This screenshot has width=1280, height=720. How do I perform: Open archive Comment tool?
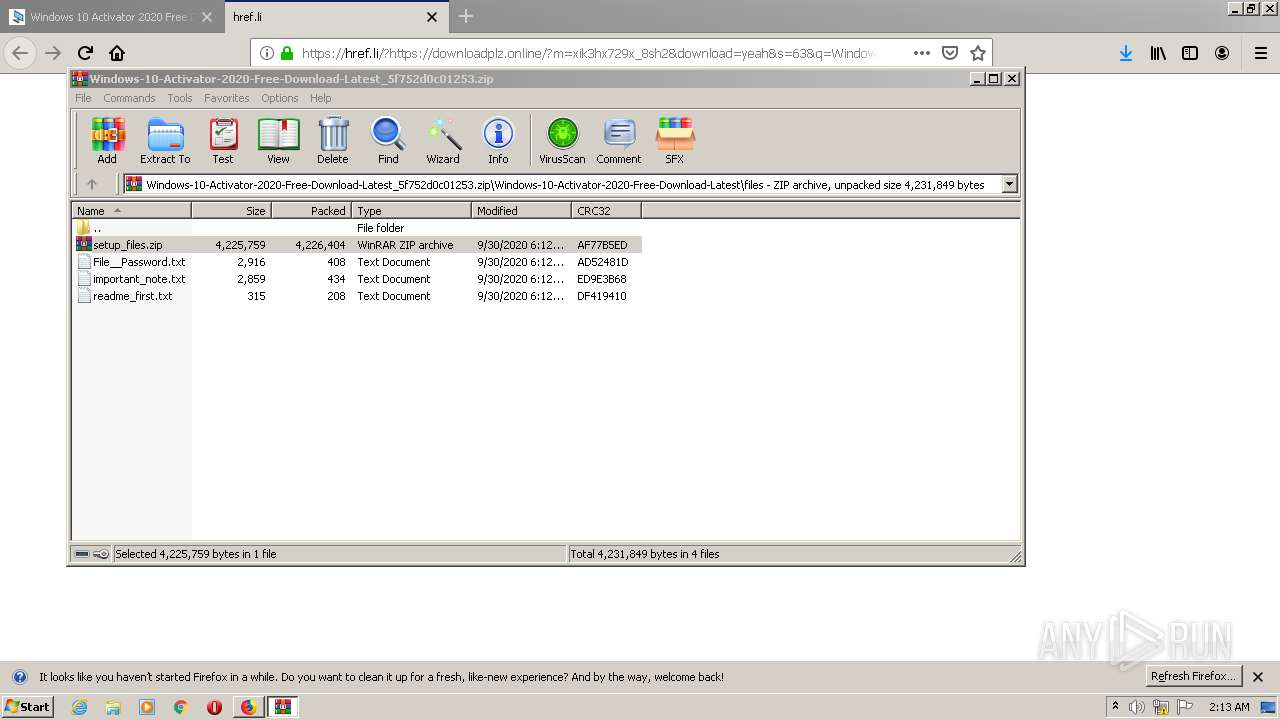[619, 141]
